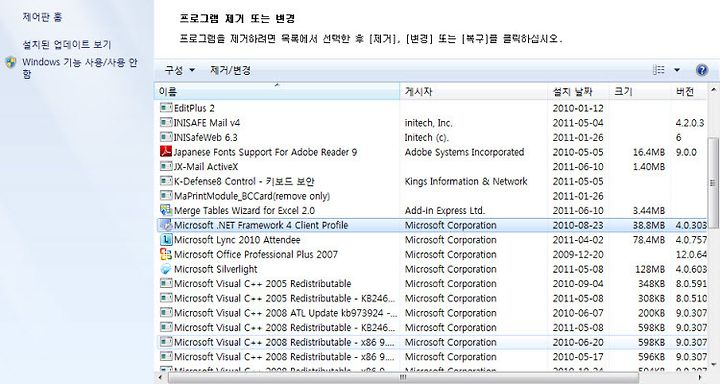720x384 pixels.
Task: Click the Microsoft Office Professional Plus icon
Action: click(166, 254)
